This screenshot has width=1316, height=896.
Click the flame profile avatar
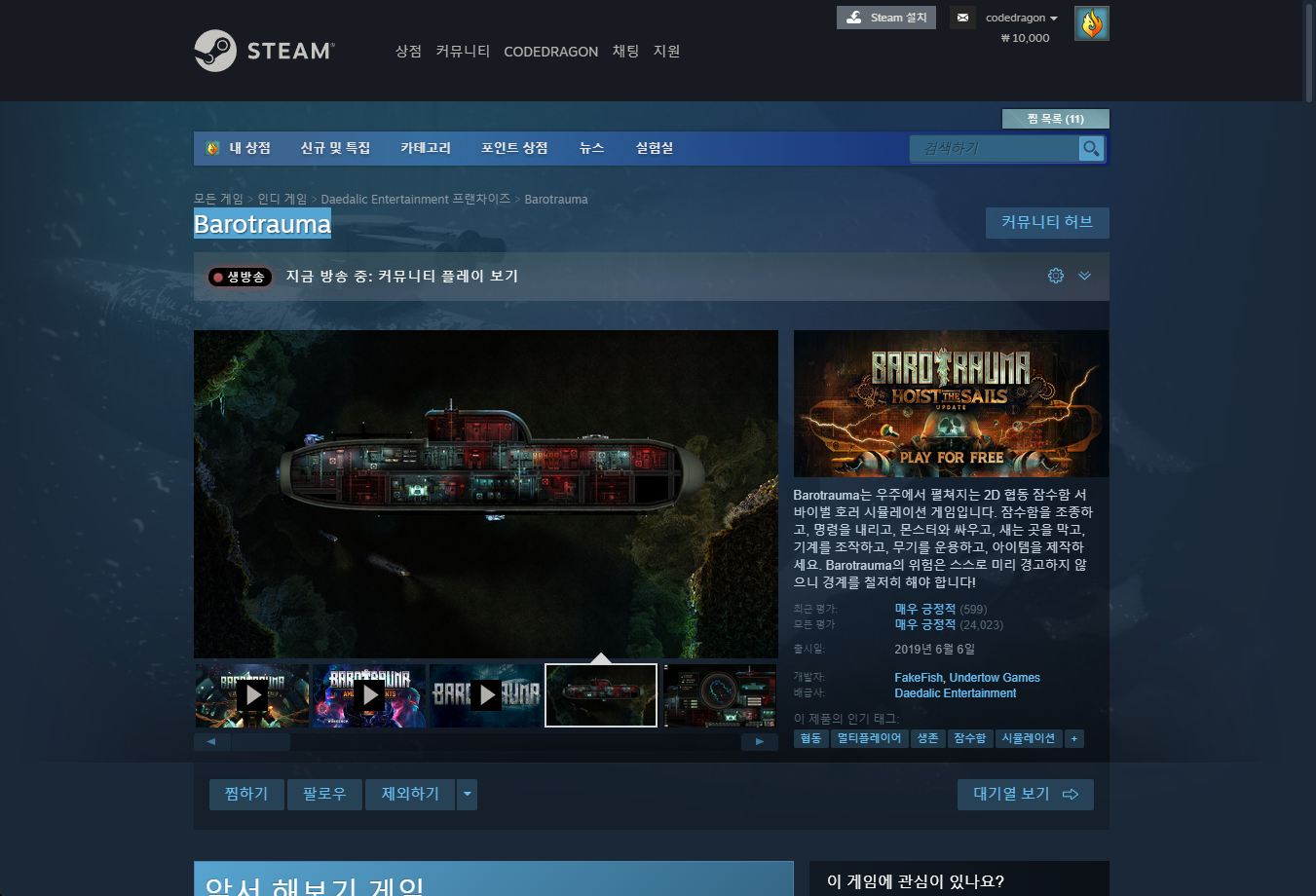point(1092,23)
